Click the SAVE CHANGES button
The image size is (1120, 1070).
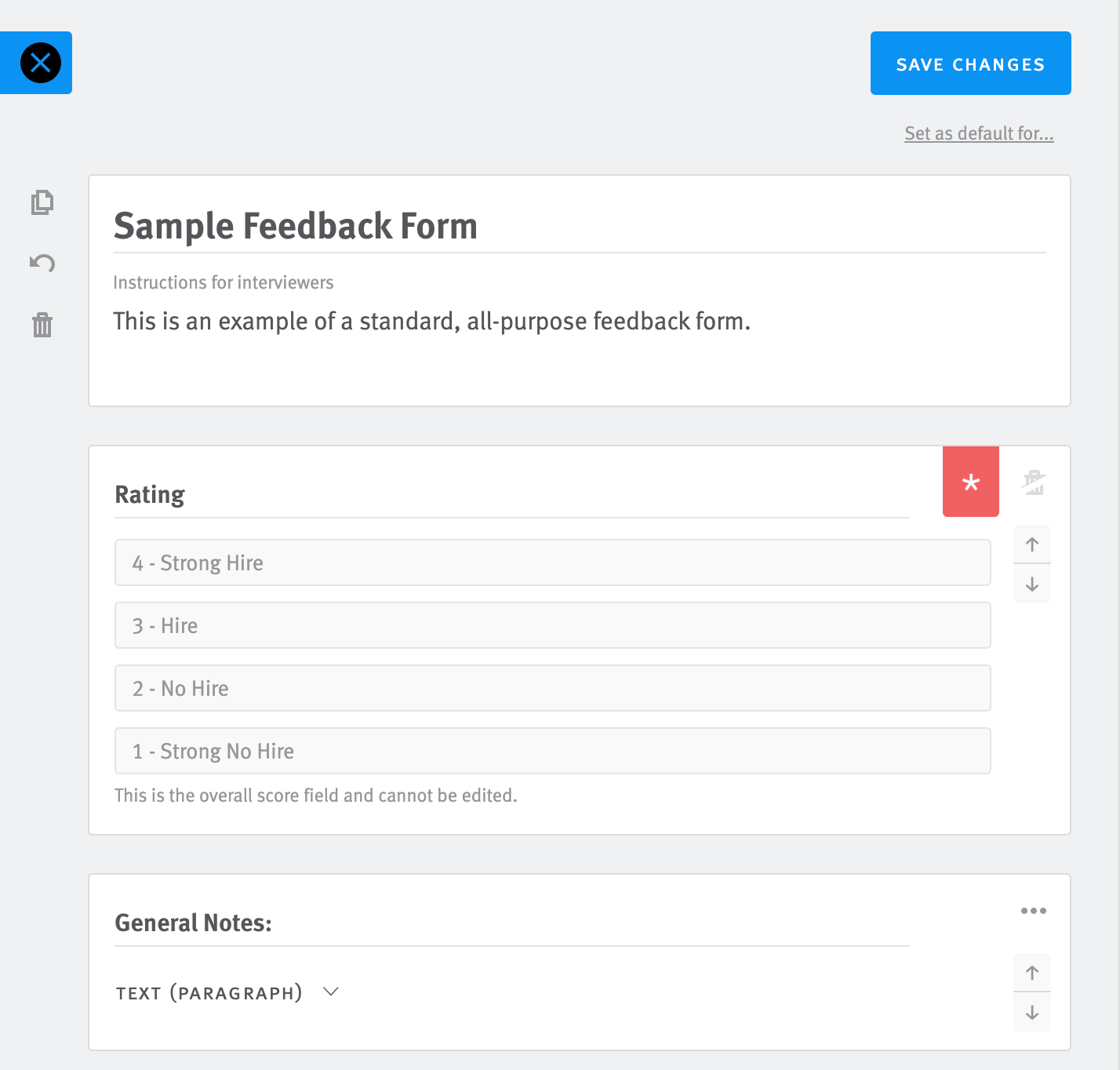pyautogui.click(x=970, y=64)
